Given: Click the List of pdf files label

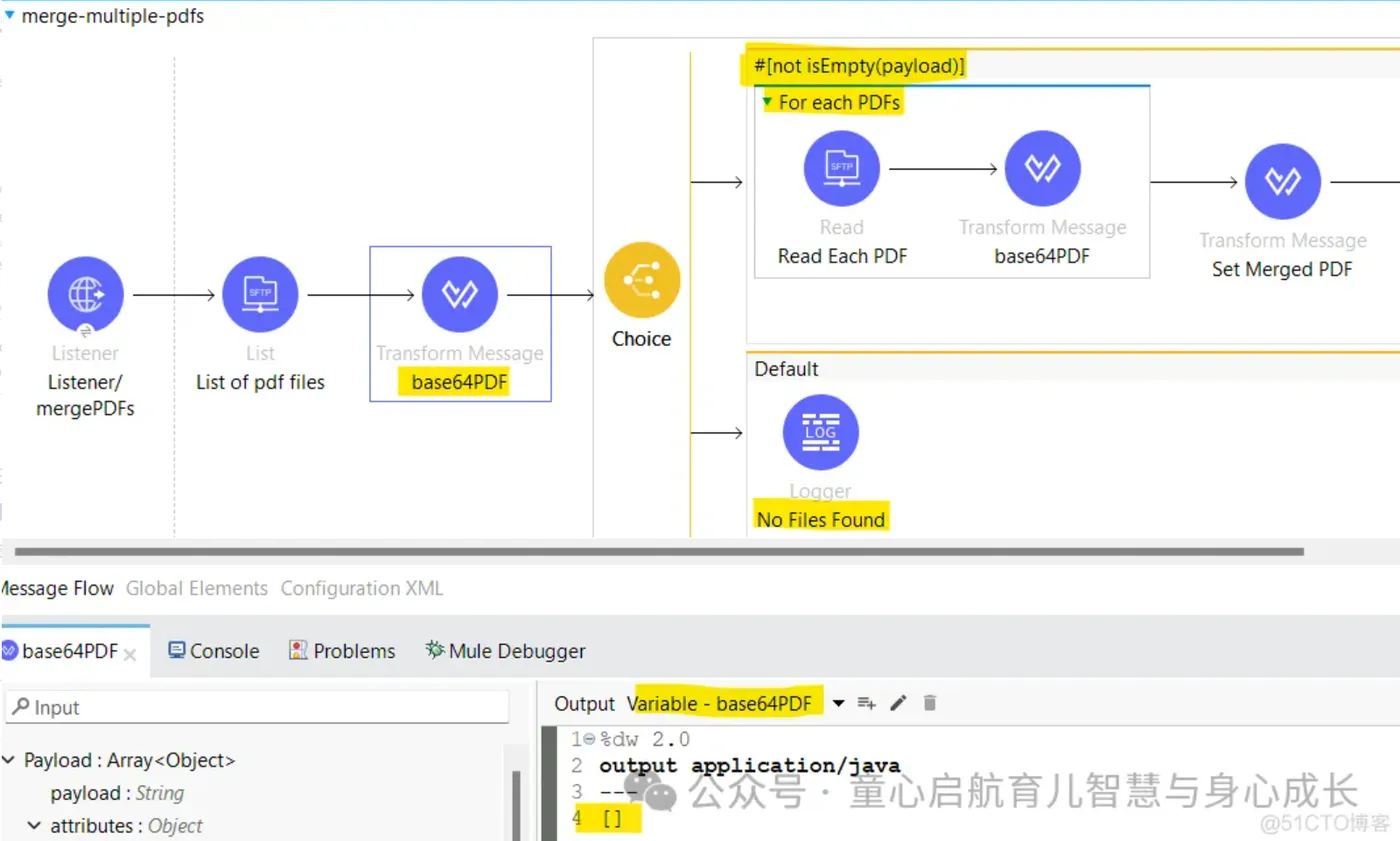Looking at the screenshot, I should (x=260, y=382).
